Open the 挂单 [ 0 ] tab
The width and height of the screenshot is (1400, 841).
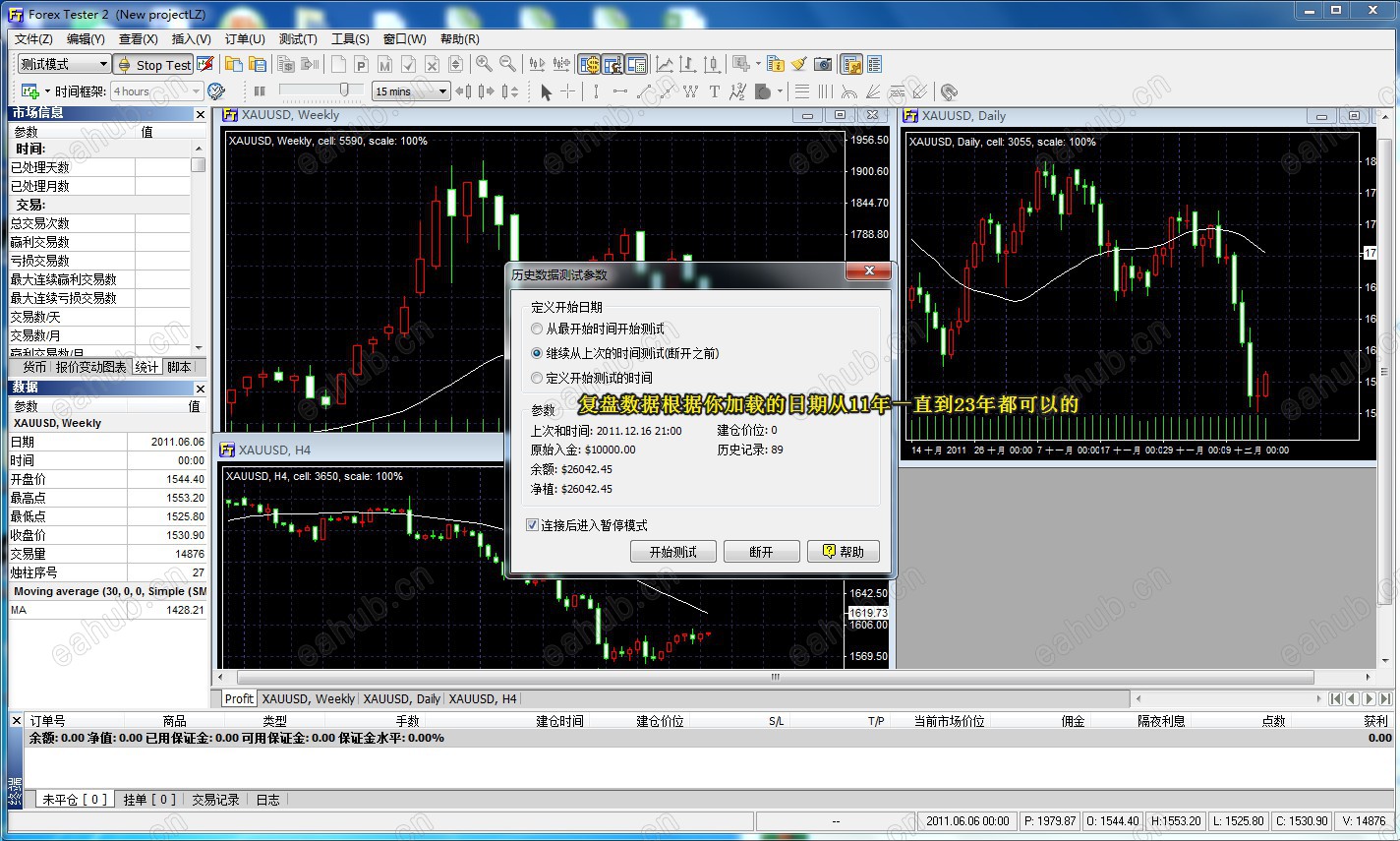coord(149,800)
